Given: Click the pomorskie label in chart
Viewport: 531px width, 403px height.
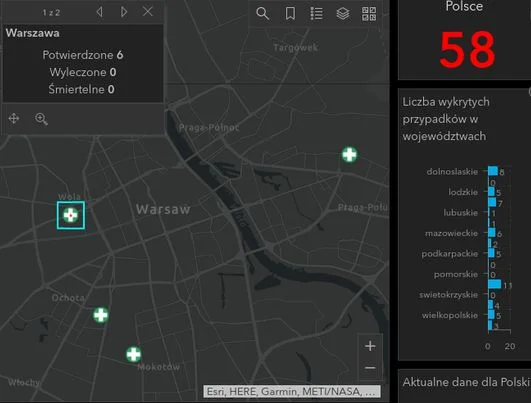Looking at the screenshot, I should click(456, 274).
